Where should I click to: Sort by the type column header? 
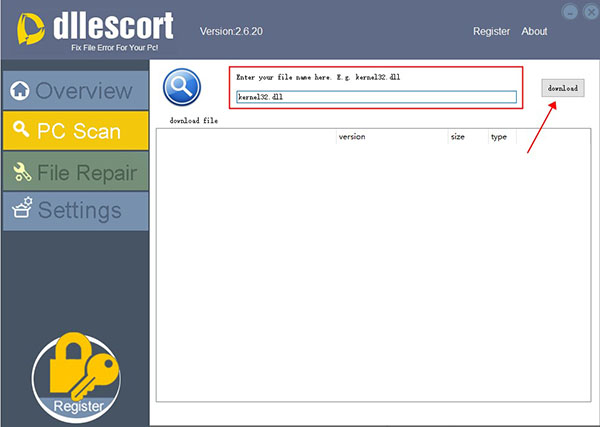[x=498, y=136]
